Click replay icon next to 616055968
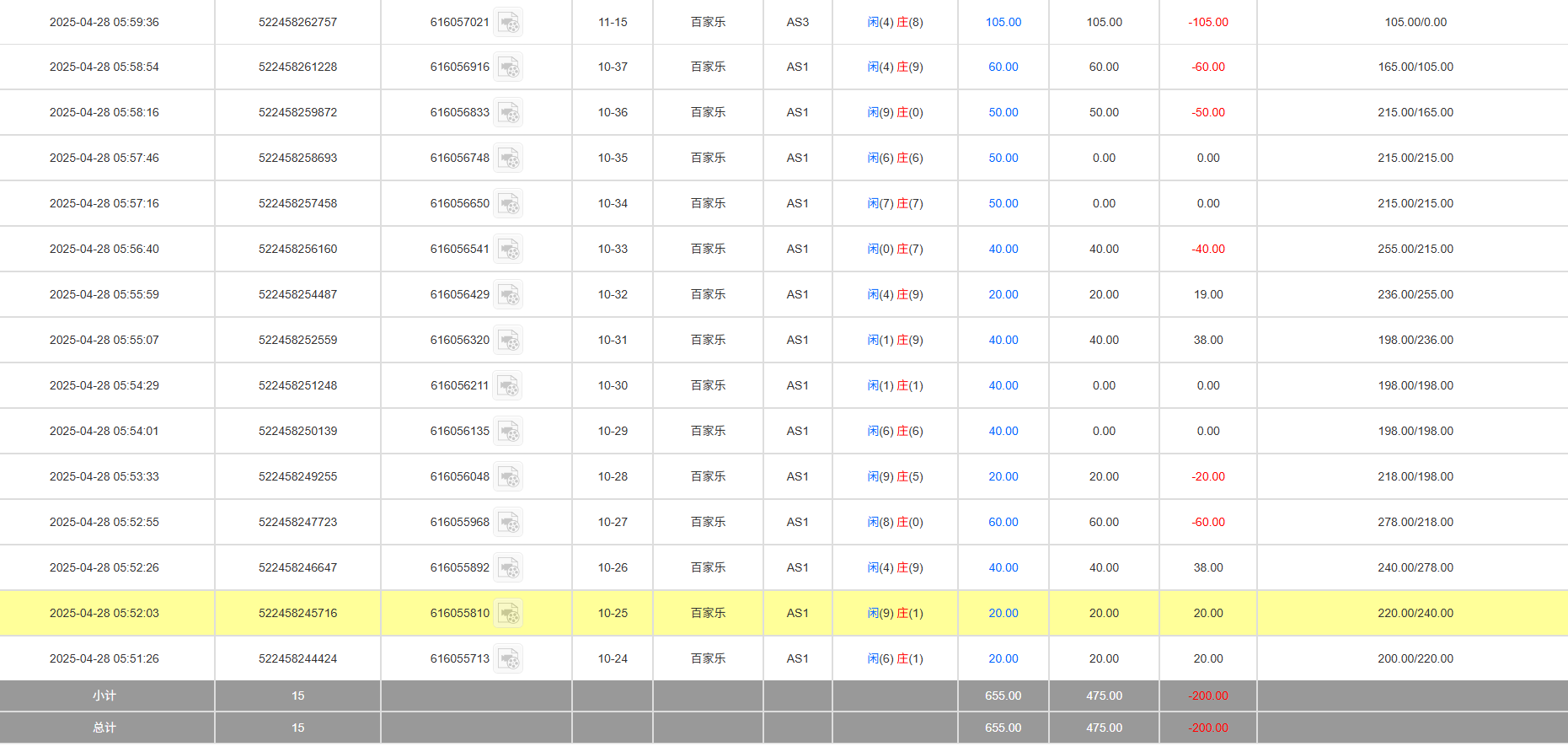Viewport: 1568px width, 752px height. 508,523
